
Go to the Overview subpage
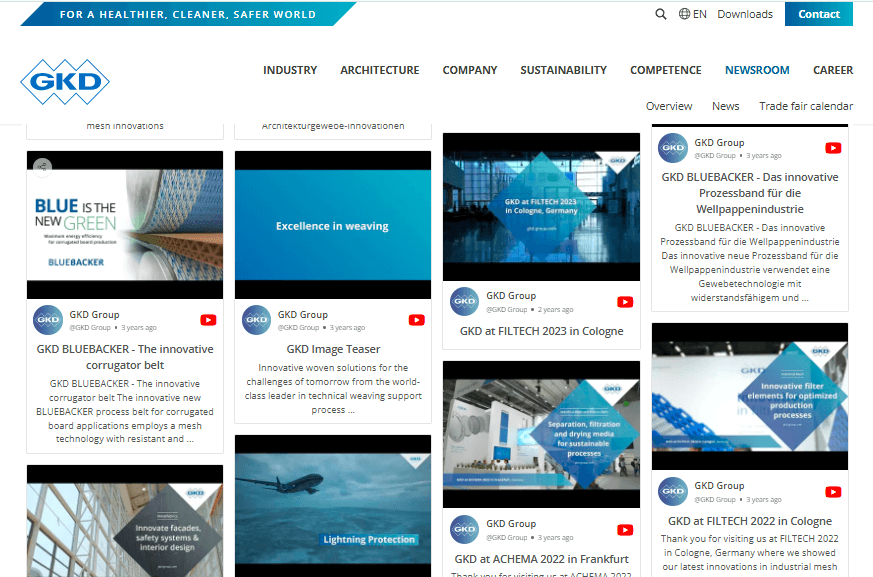click(668, 106)
